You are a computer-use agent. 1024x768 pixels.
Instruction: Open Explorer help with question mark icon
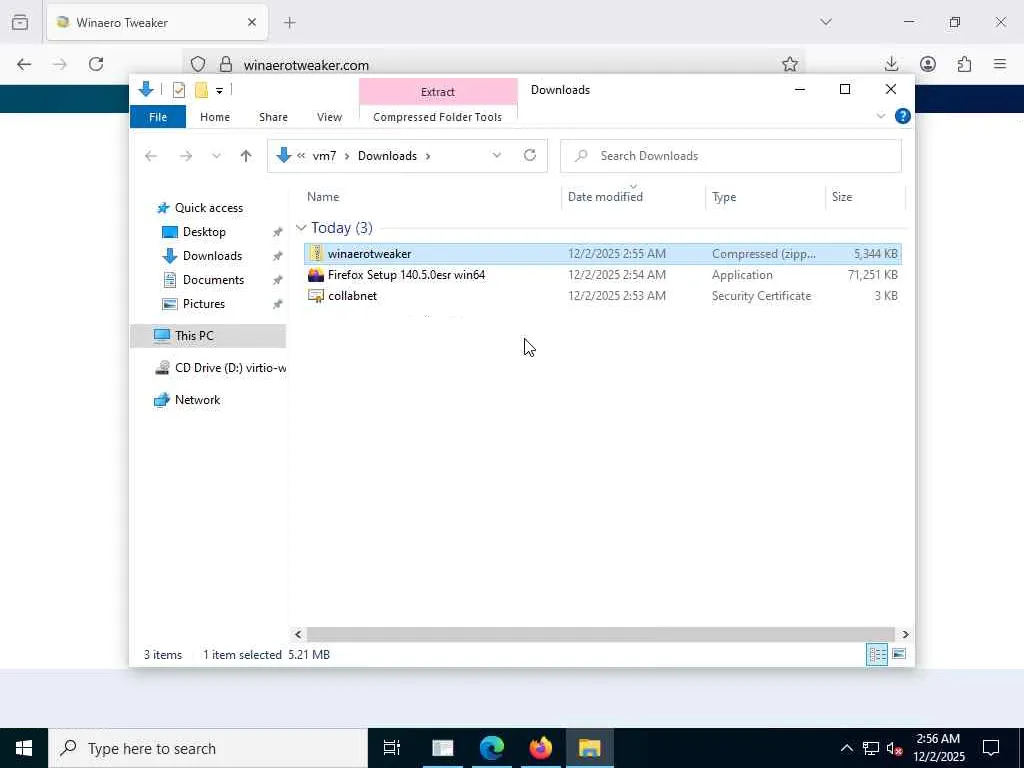click(903, 116)
